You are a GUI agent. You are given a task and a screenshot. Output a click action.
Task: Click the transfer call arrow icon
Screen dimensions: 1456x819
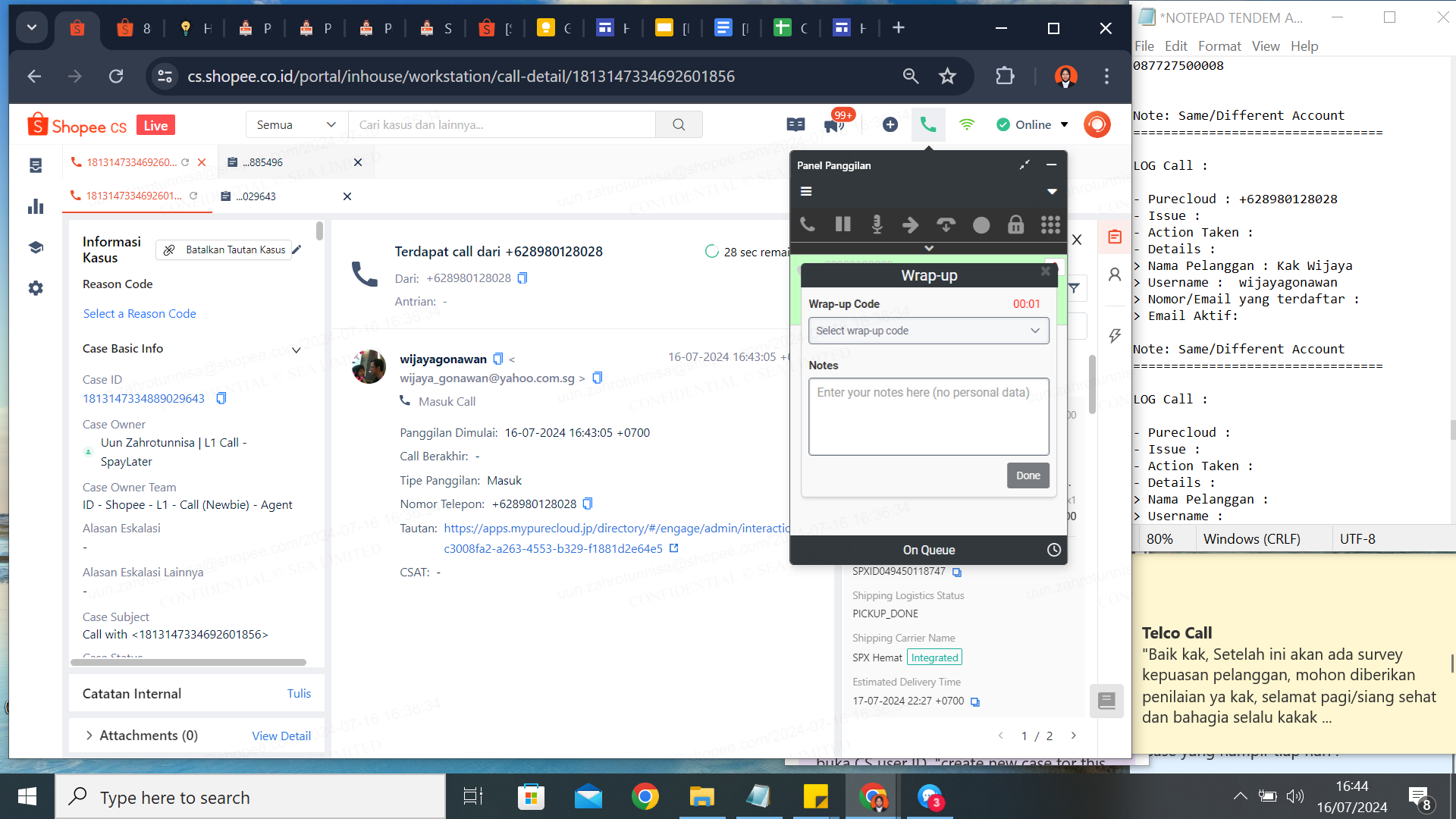pos(911,224)
